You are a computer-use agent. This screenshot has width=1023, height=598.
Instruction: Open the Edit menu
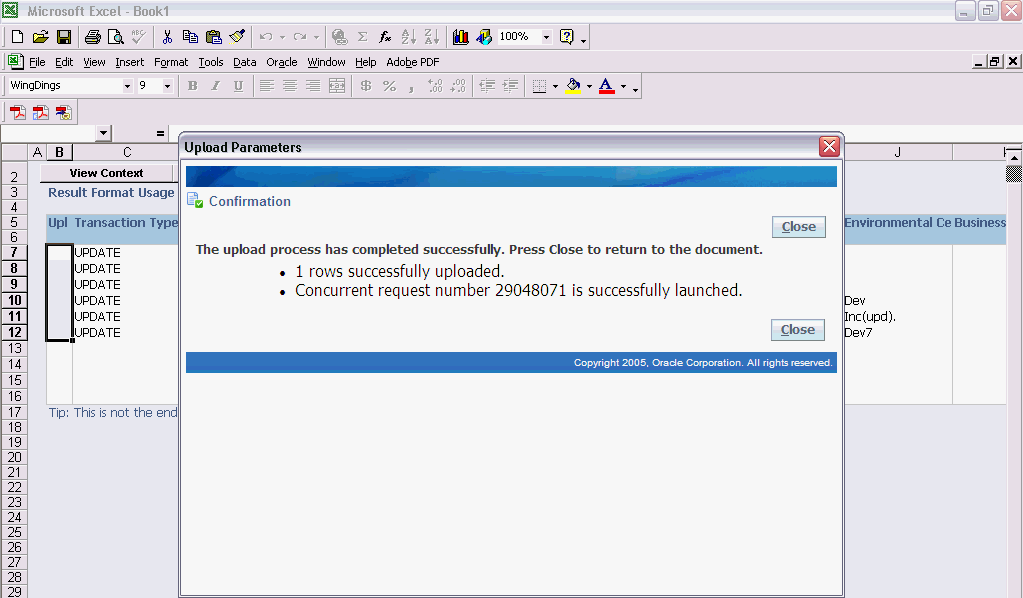click(x=64, y=62)
